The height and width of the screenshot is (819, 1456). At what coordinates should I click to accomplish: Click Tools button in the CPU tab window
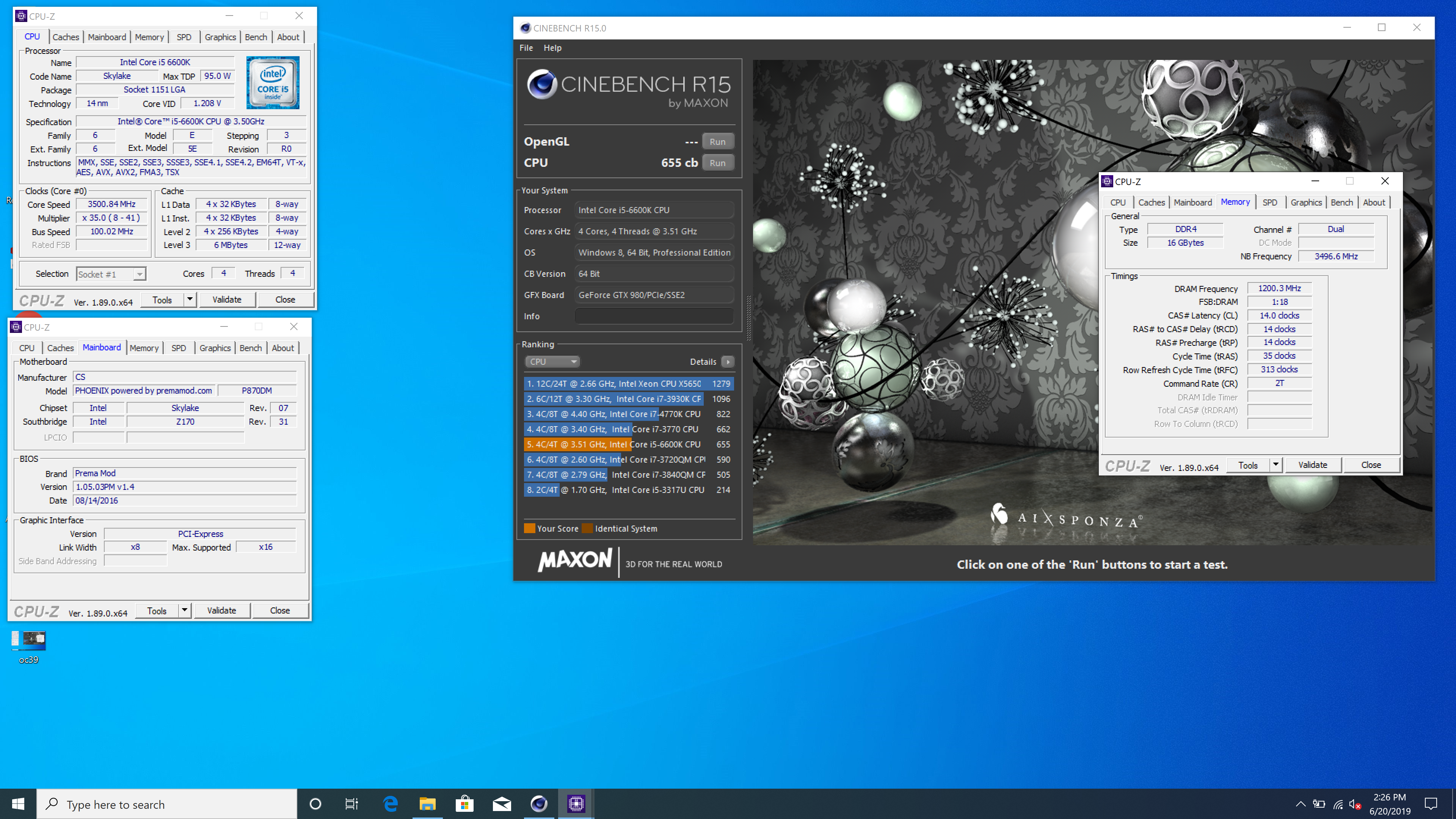162,300
